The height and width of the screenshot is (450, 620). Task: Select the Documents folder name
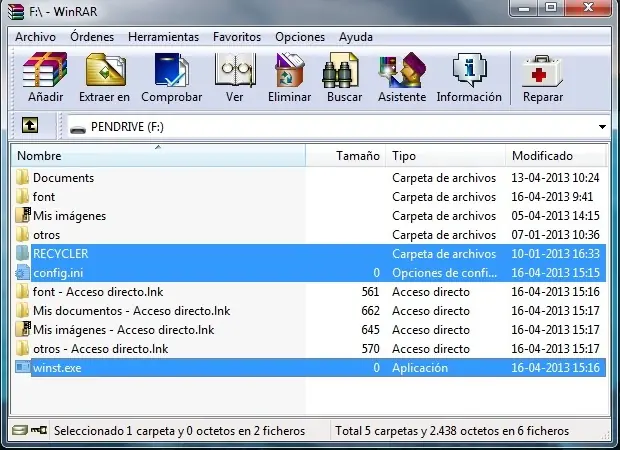tap(63, 178)
